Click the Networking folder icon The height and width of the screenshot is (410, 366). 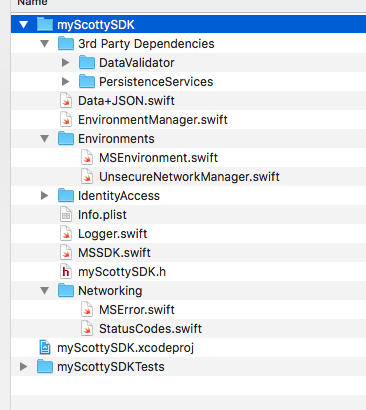[x=66, y=291]
